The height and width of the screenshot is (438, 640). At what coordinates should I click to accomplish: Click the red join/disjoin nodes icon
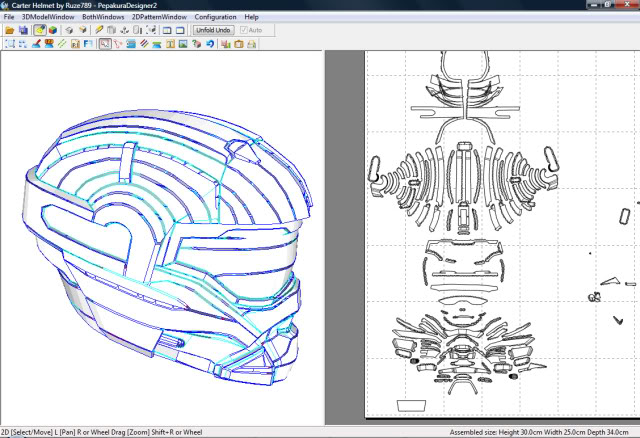tap(118, 44)
